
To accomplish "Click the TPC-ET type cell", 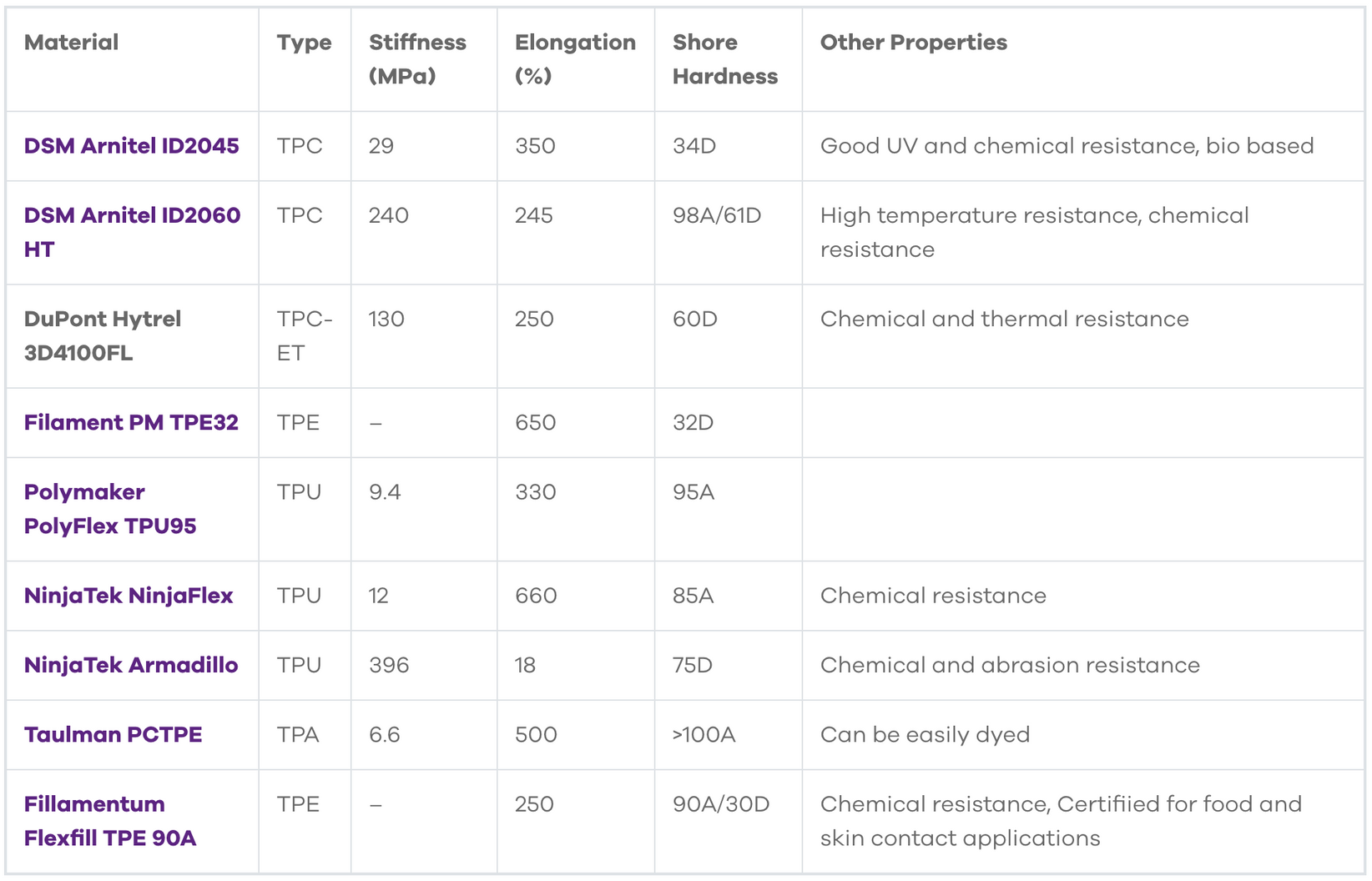I will click(x=304, y=335).
